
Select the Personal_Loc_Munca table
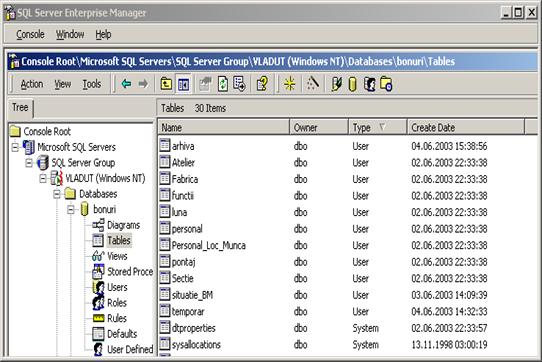pyautogui.click(x=209, y=245)
